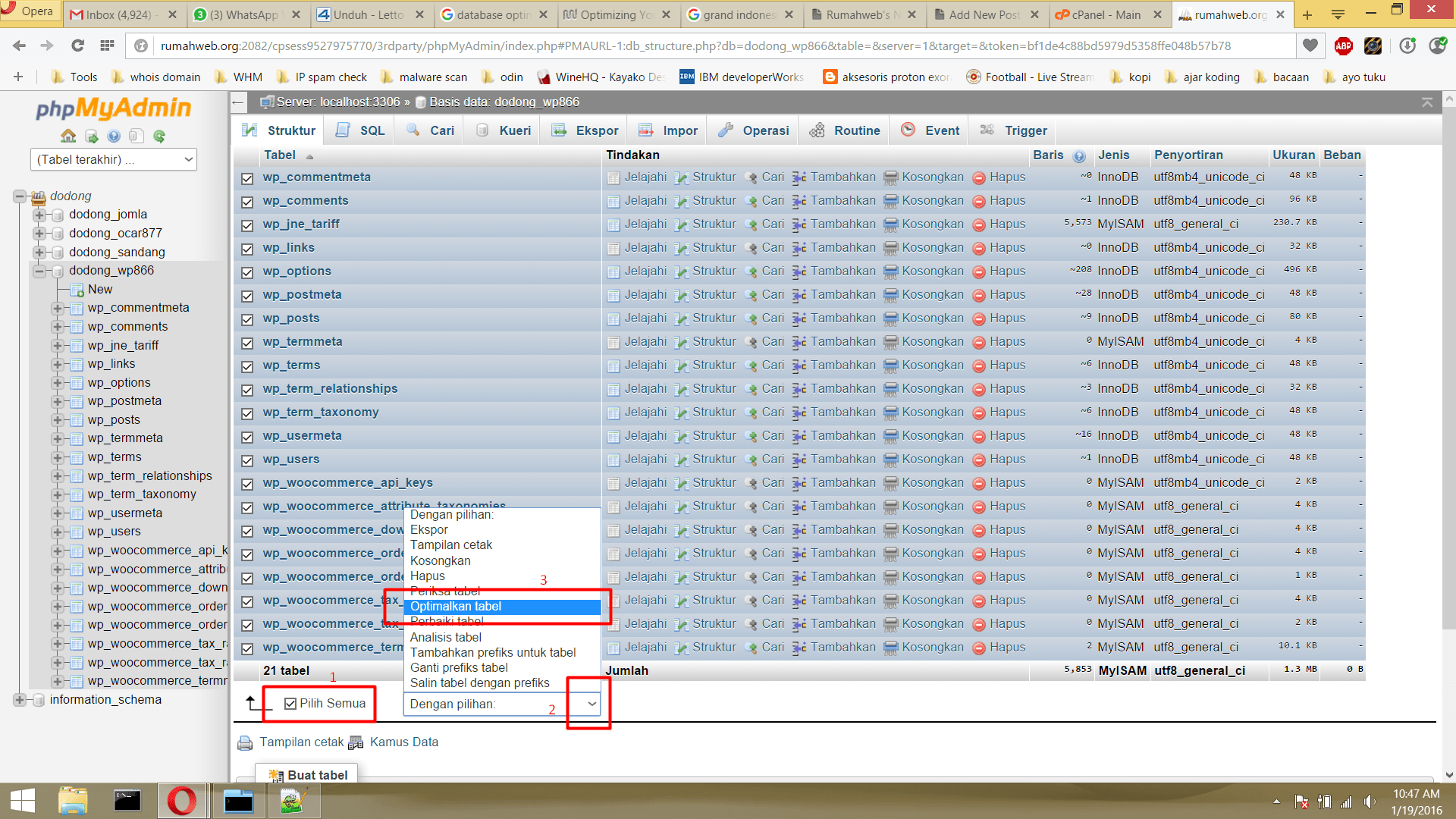Click the AdBlock extension icon
The width and height of the screenshot is (1456, 819).
[x=1344, y=46]
